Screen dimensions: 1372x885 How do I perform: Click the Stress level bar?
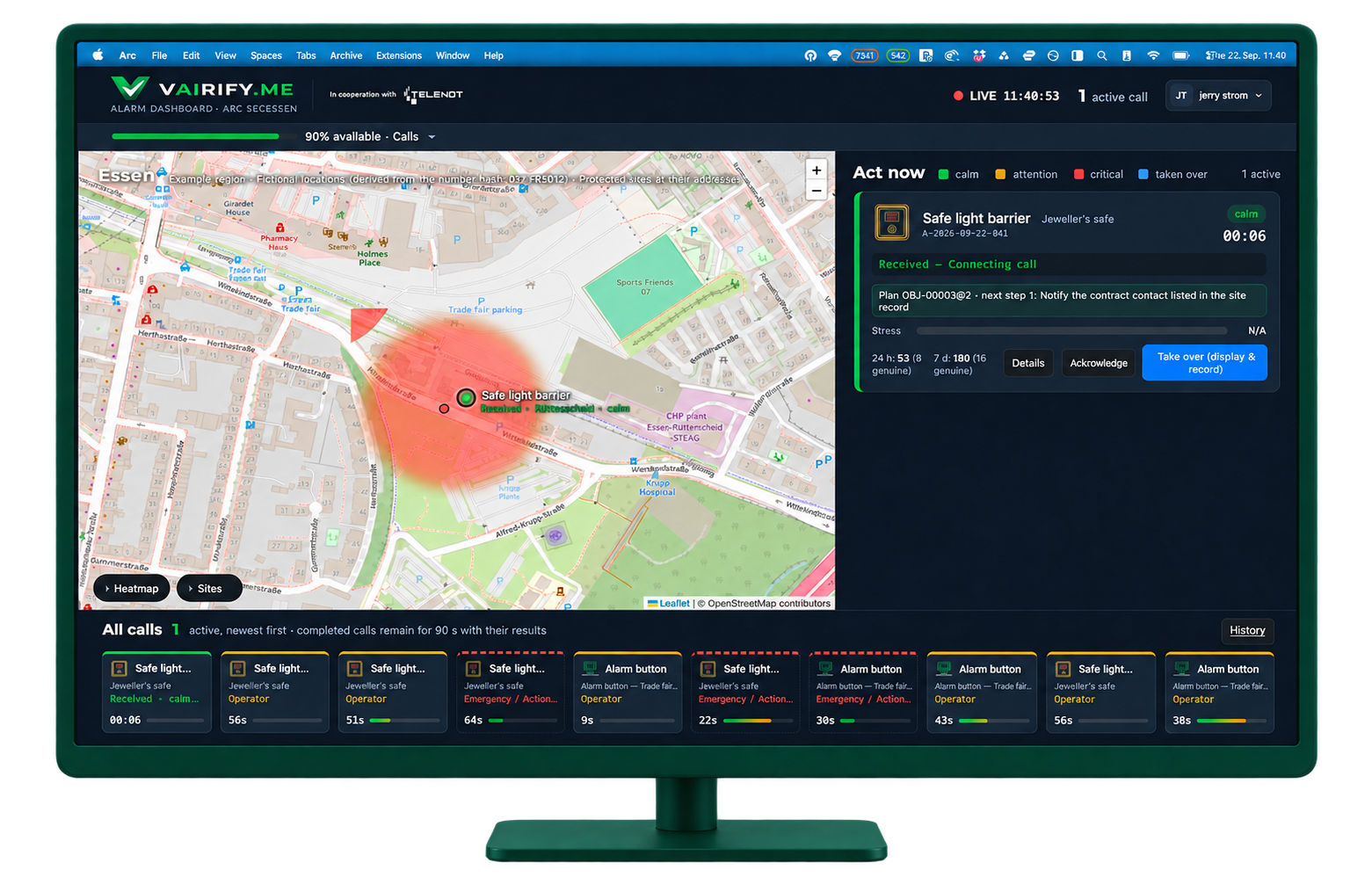tap(1071, 331)
